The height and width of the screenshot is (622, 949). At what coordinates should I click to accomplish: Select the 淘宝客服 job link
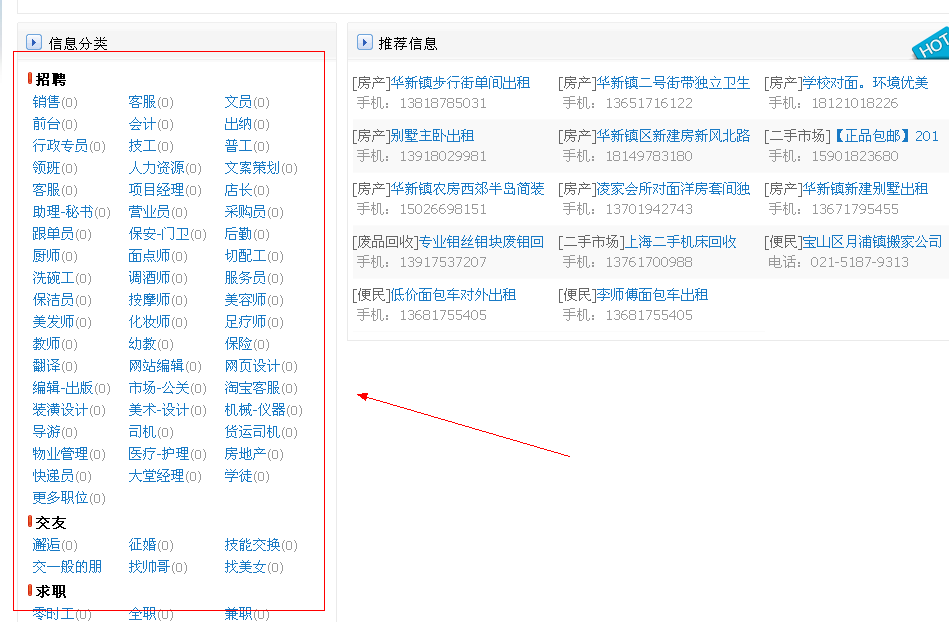tap(252, 388)
